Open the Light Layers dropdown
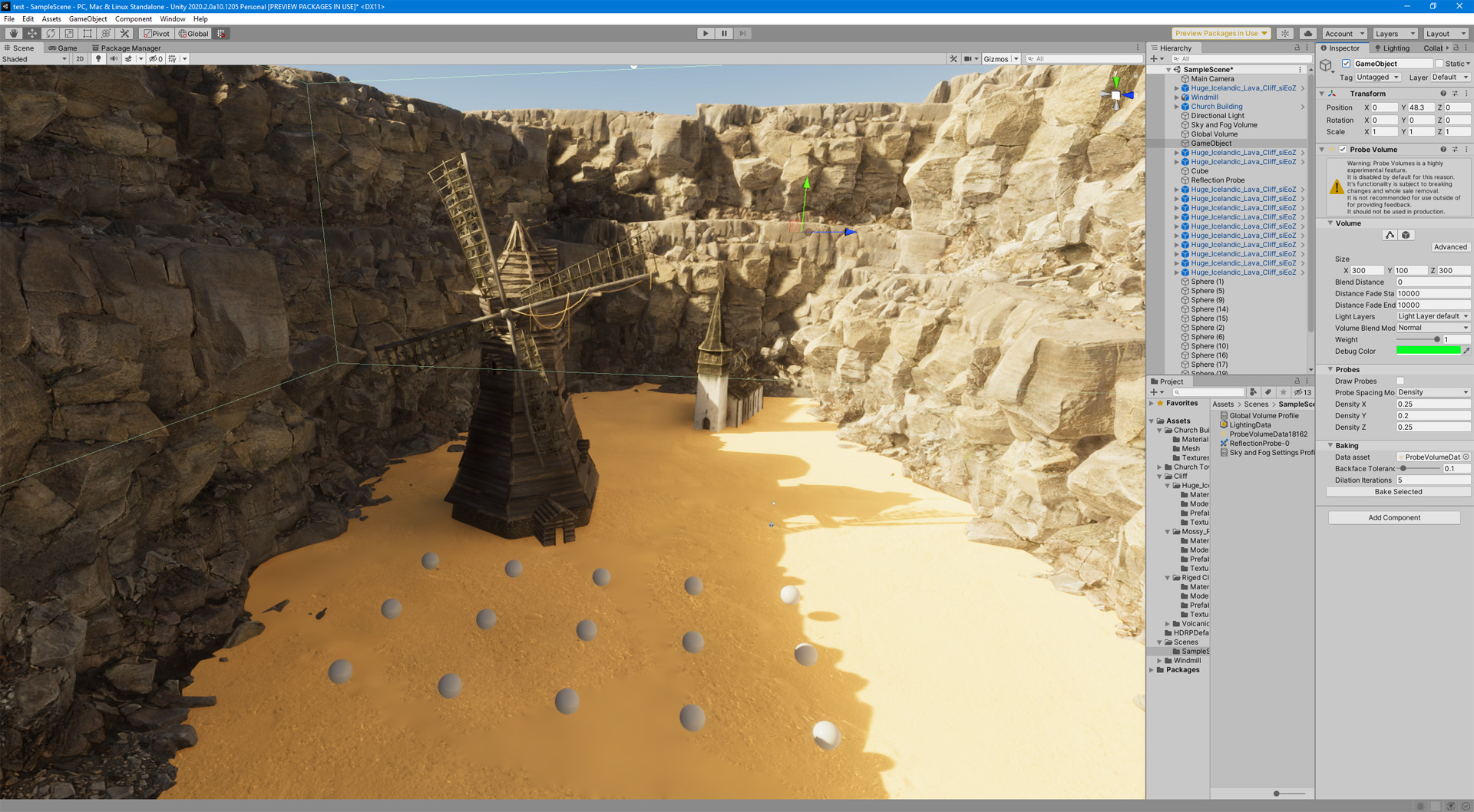The height and width of the screenshot is (812, 1474). tap(1431, 316)
